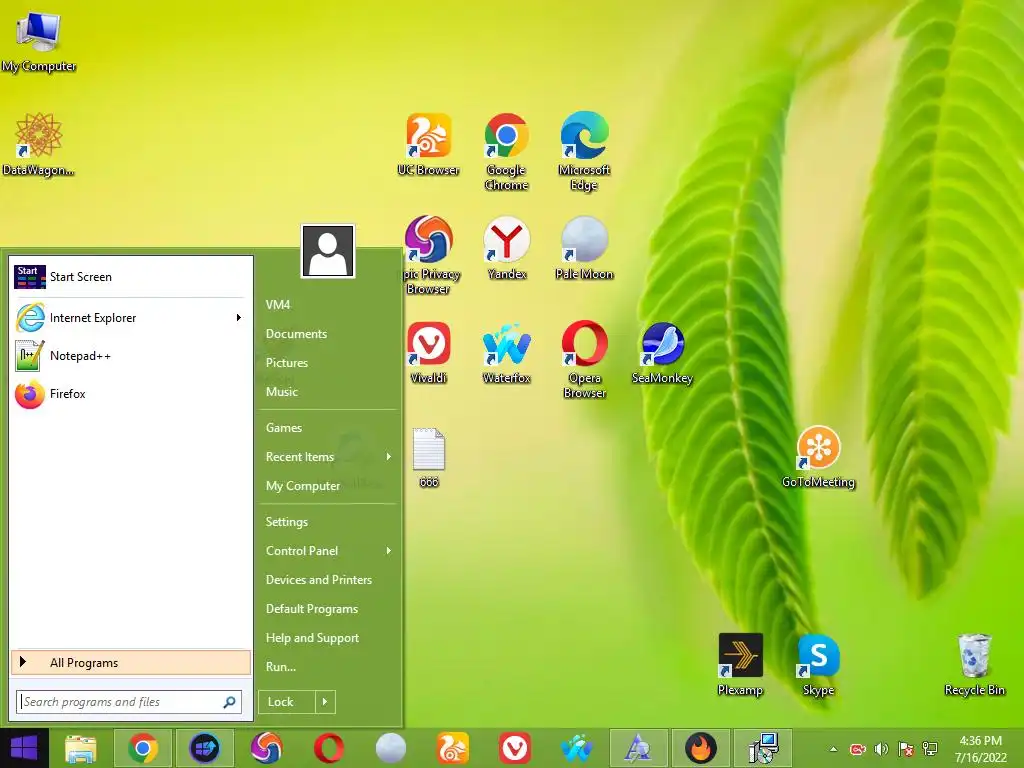
Task: Open Waterfox from taskbar
Action: pos(577,748)
